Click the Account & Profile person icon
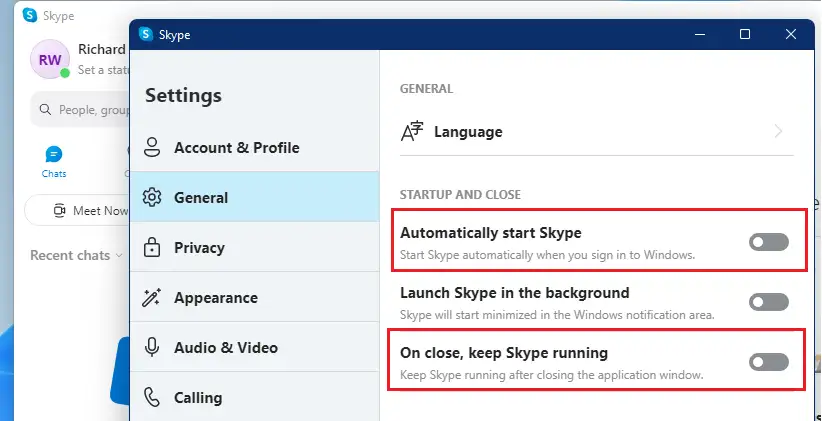Image resolution: width=822 pixels, height=421 pixels. 152,147
